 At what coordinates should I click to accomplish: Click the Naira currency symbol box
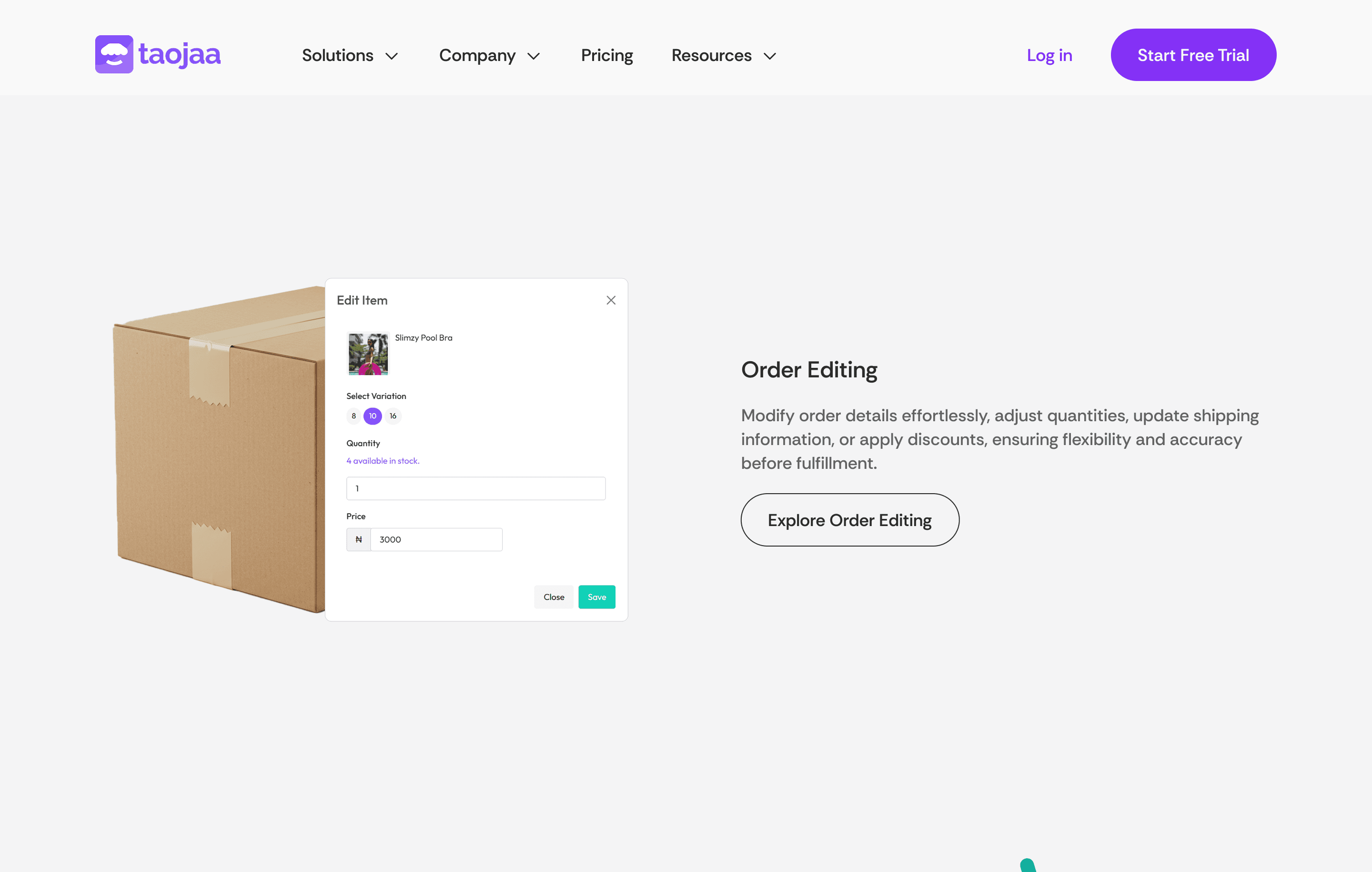click(358, 539)
